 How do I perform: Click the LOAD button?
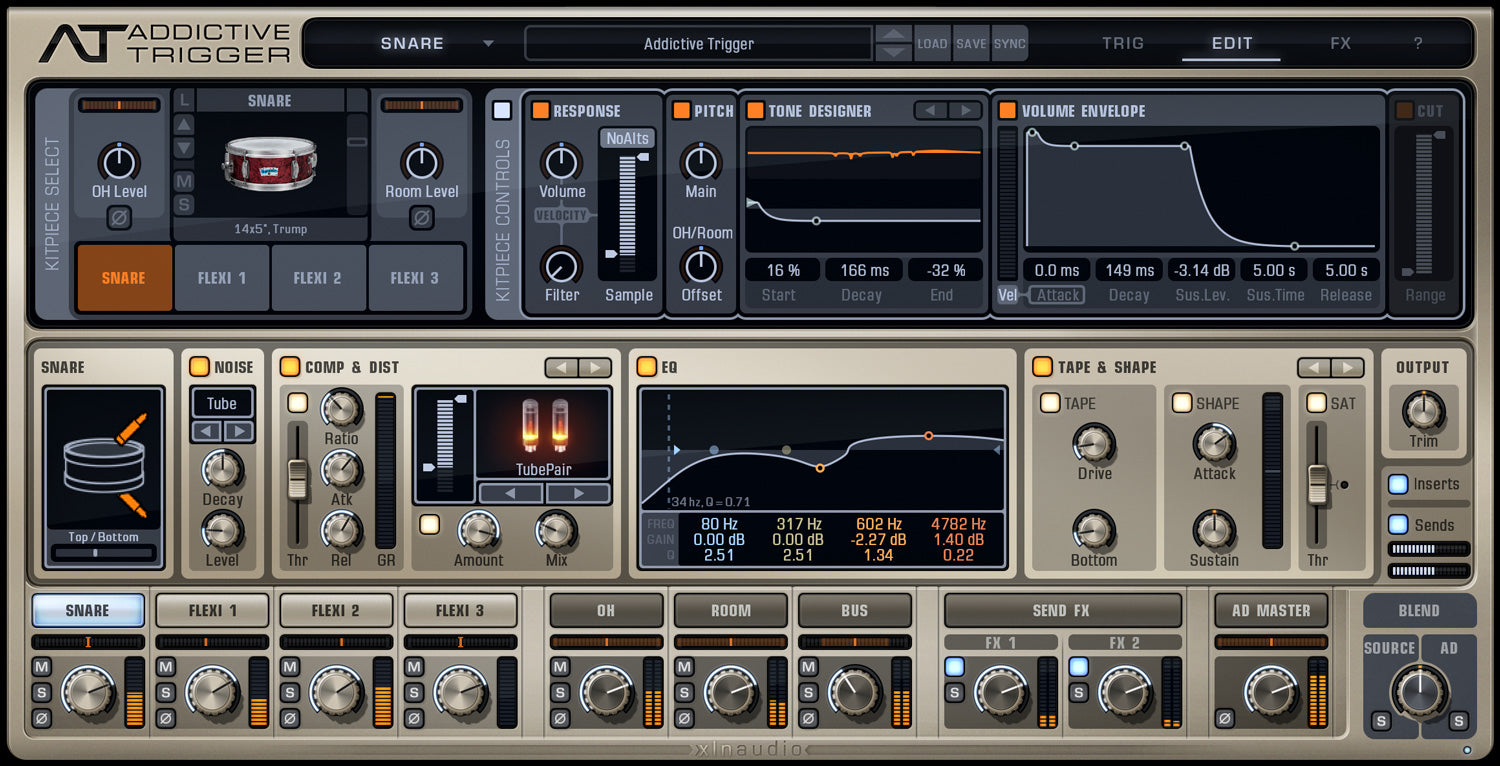932,43
